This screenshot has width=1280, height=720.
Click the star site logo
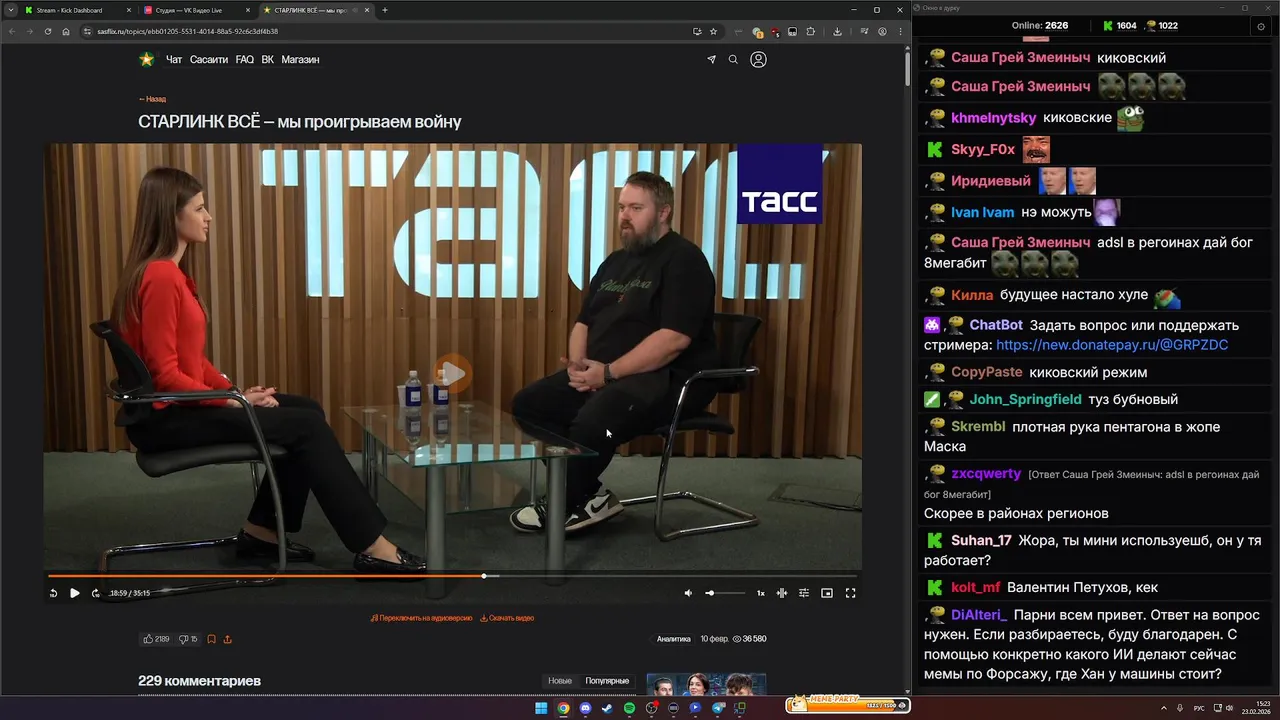click(x=147, y=60)
